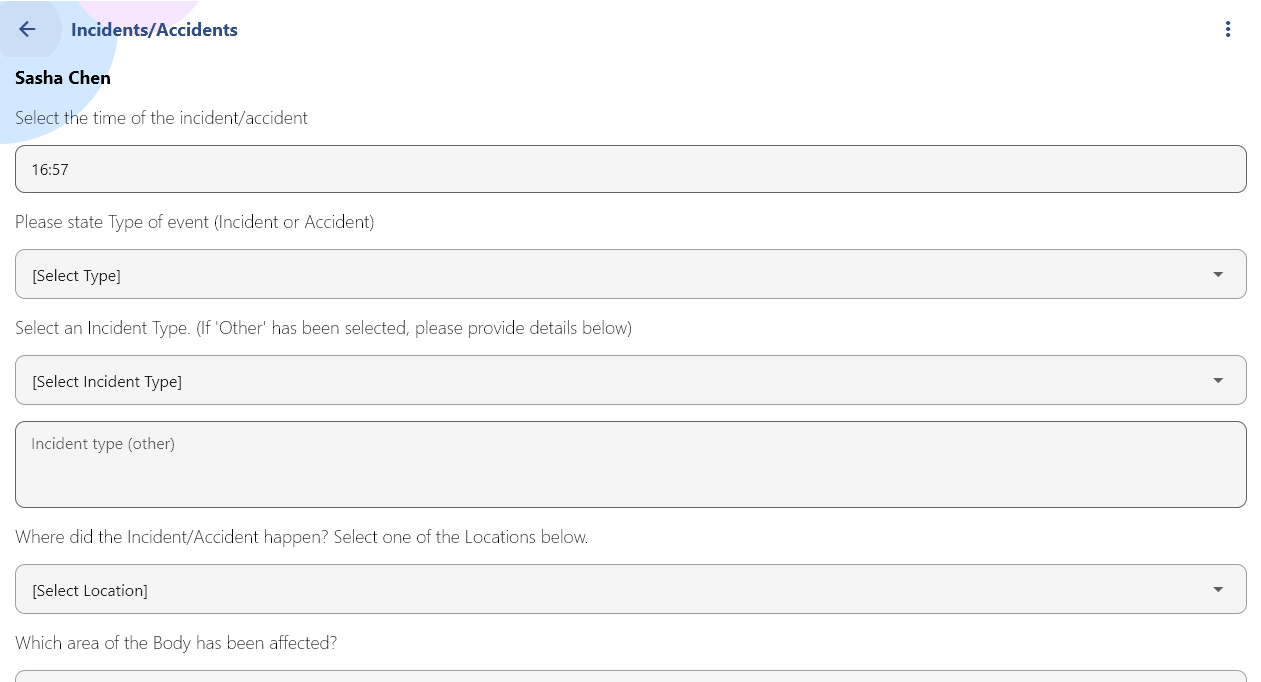The width and height of the screenshot is (1261, 682).
Task: Click the 'Which area of the Body' label
Action: (176, 643)
